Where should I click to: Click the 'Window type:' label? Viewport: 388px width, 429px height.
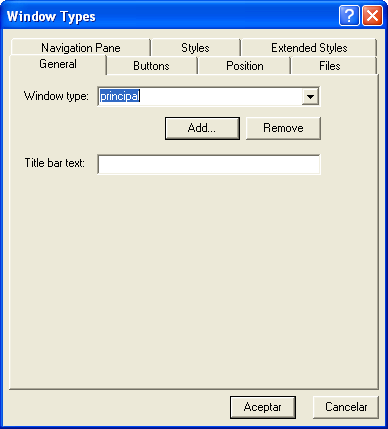(x=56, y=96)
